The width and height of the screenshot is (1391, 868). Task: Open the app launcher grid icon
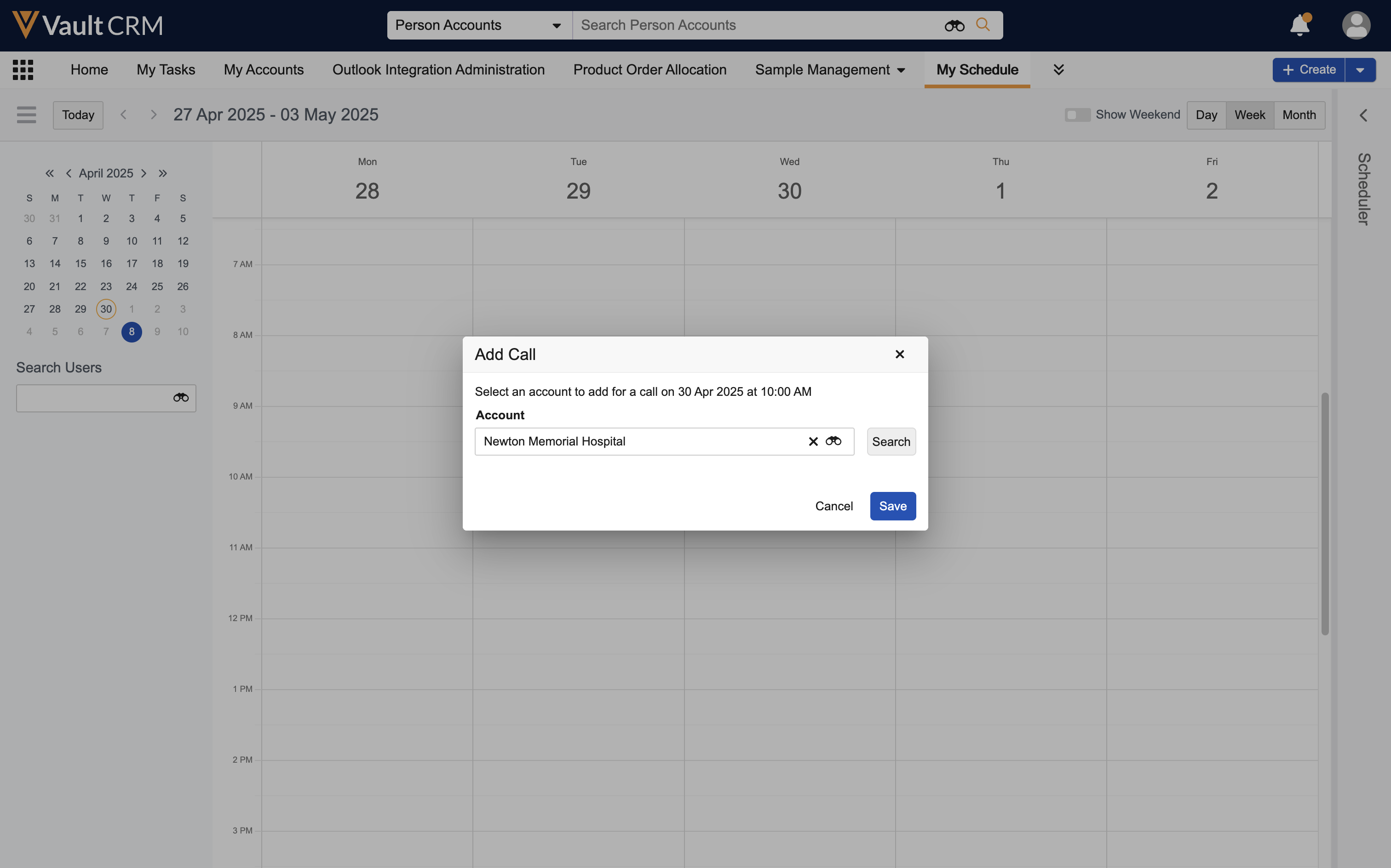click(x=23, y=69)
